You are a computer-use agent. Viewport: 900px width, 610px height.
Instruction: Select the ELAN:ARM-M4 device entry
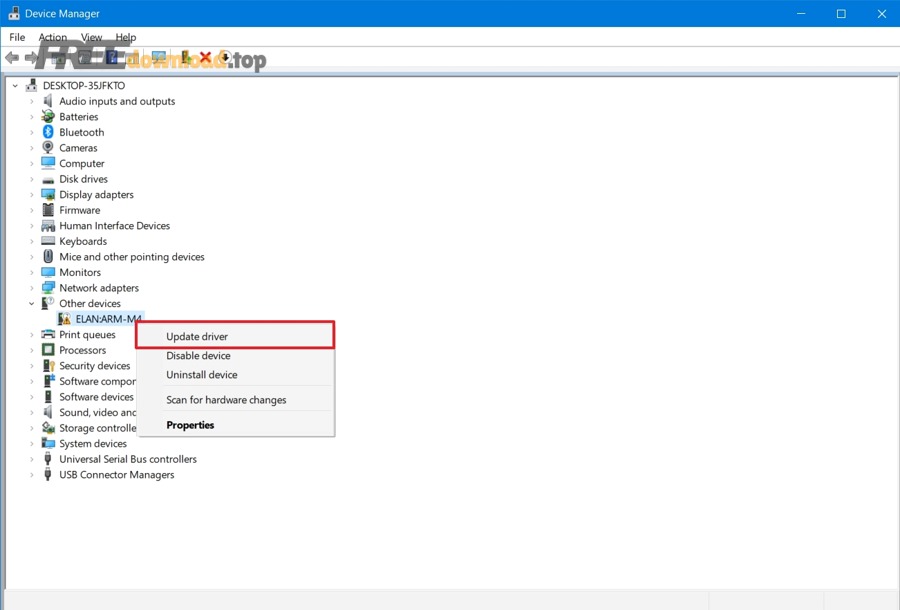coord(108,318)
